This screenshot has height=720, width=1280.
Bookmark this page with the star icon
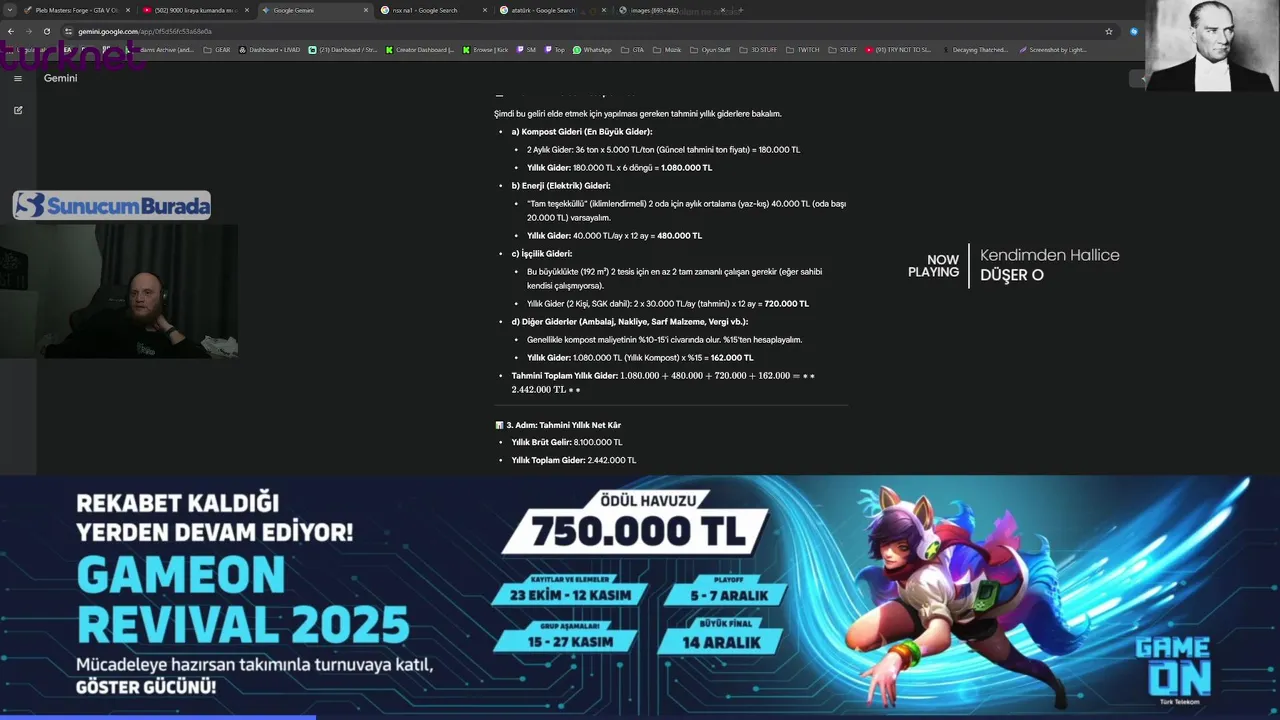click(x=1109, y=31)
